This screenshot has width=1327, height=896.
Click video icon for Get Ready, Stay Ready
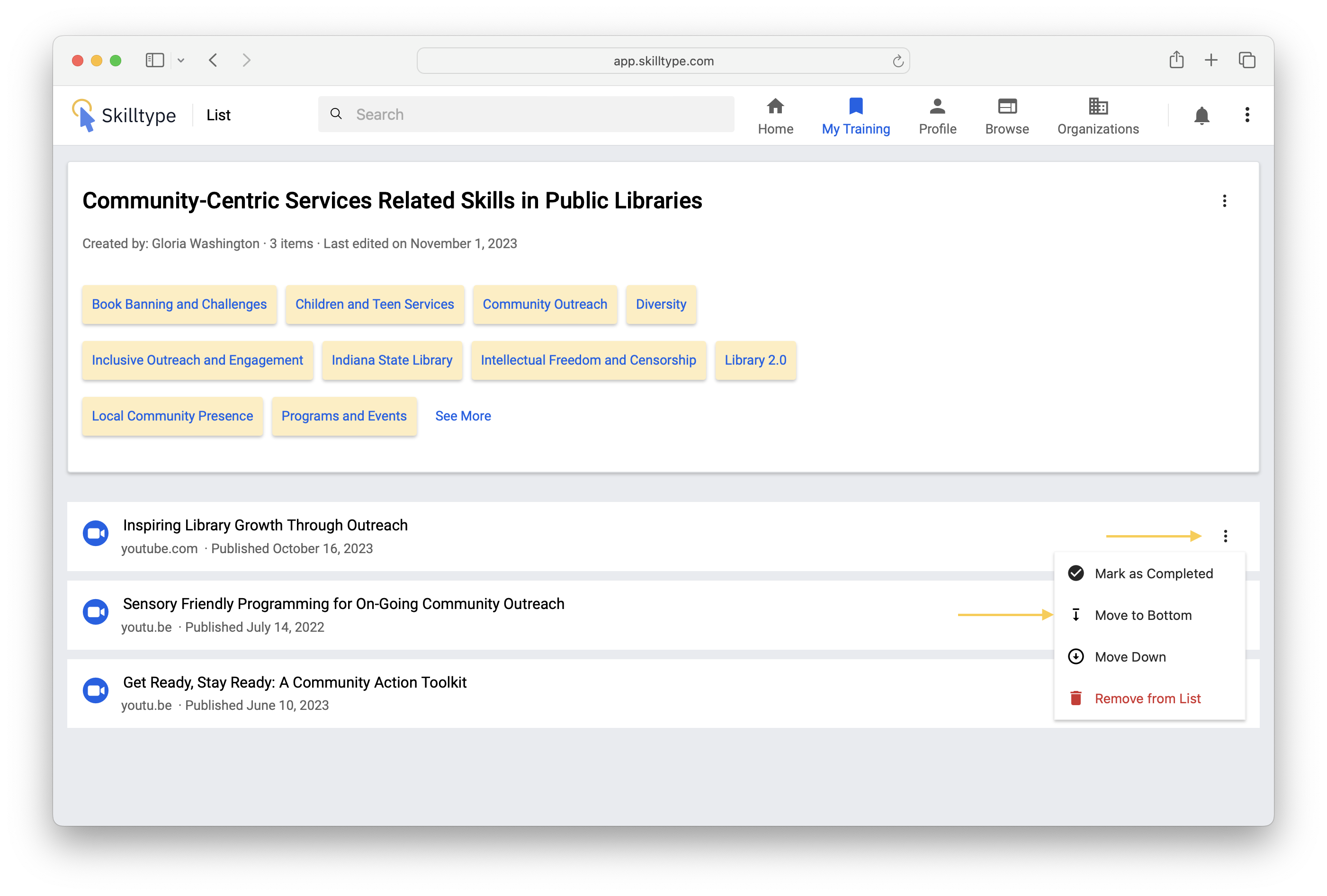click(95, 690)
